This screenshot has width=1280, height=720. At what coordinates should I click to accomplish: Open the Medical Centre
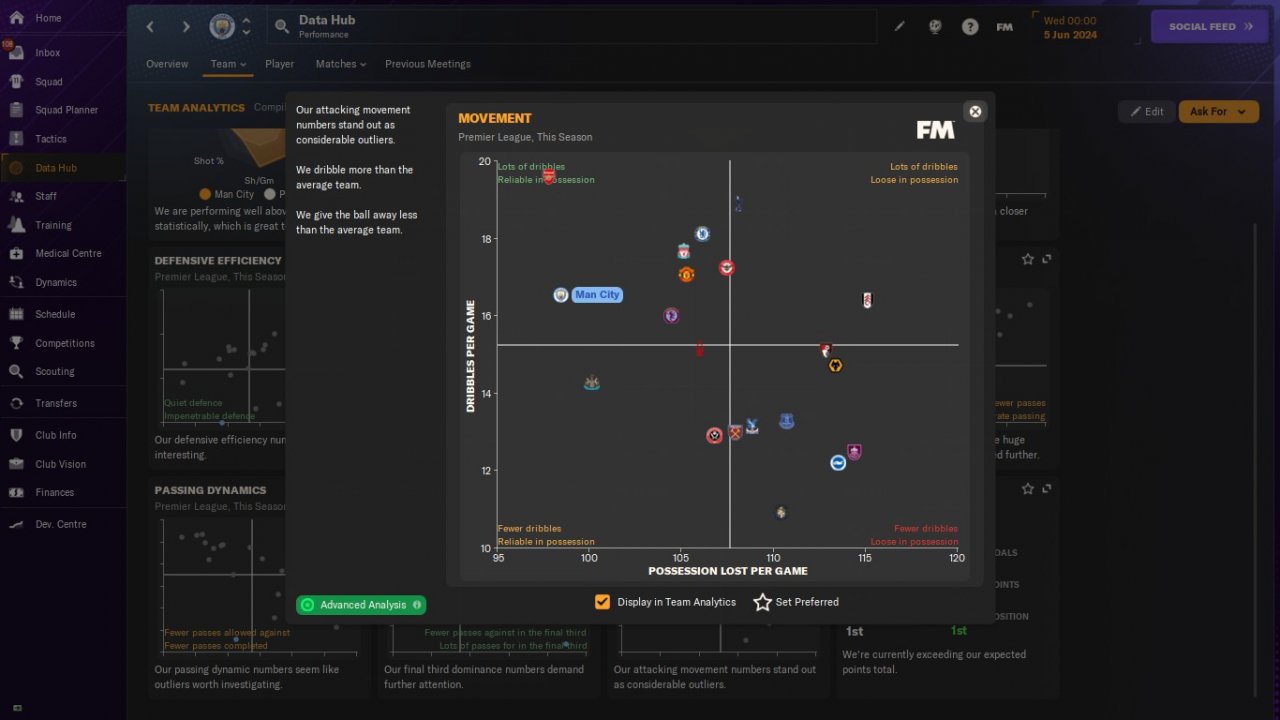coord(68,253)
